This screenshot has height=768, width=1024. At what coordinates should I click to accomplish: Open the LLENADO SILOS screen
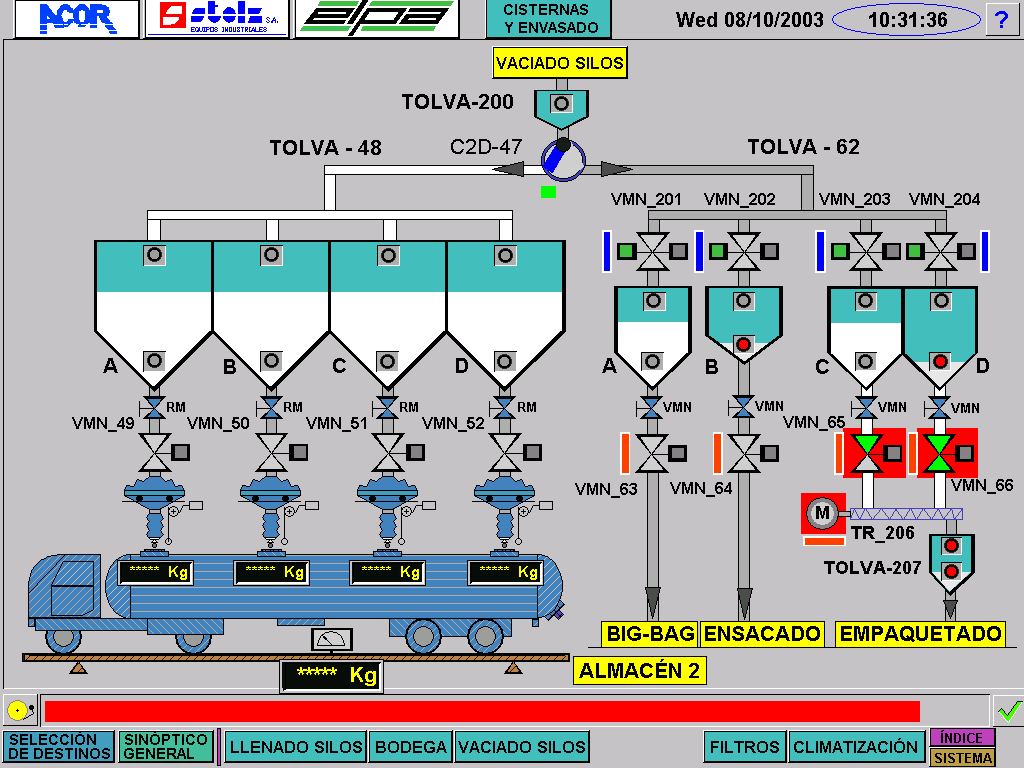point(296,747)
